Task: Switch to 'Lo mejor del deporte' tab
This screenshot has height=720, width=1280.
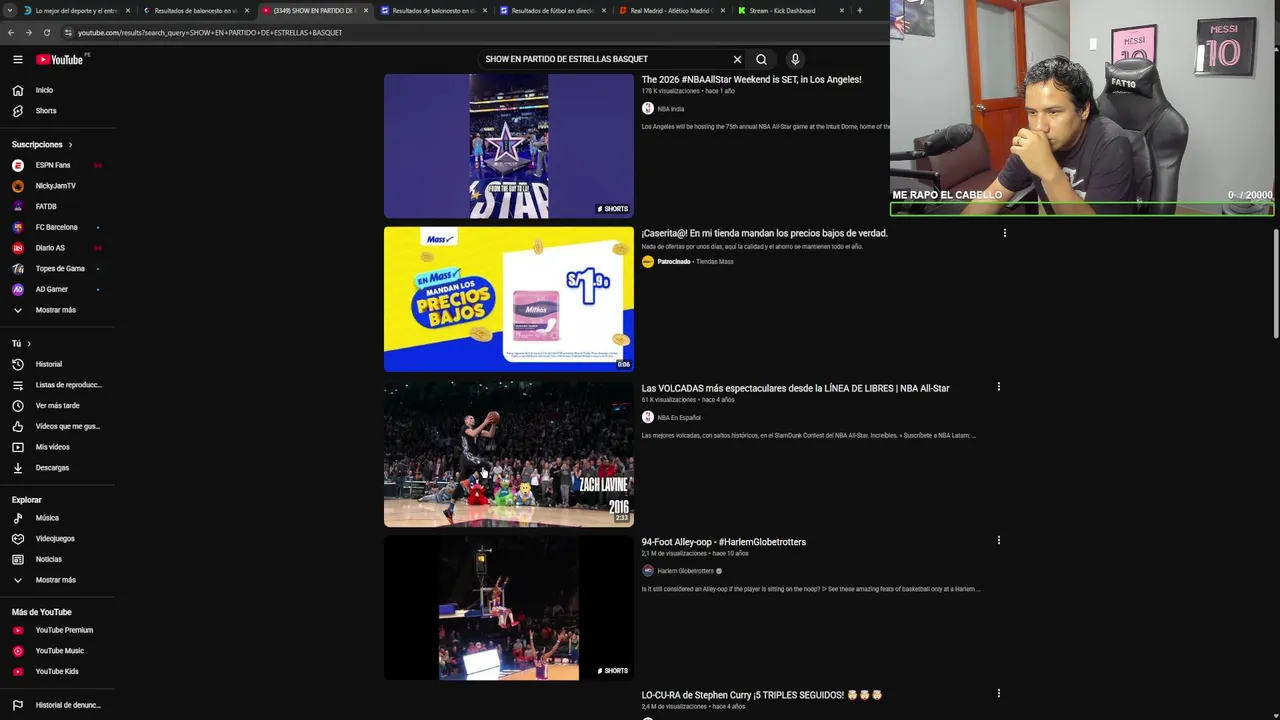Action: tap(78, 10)
